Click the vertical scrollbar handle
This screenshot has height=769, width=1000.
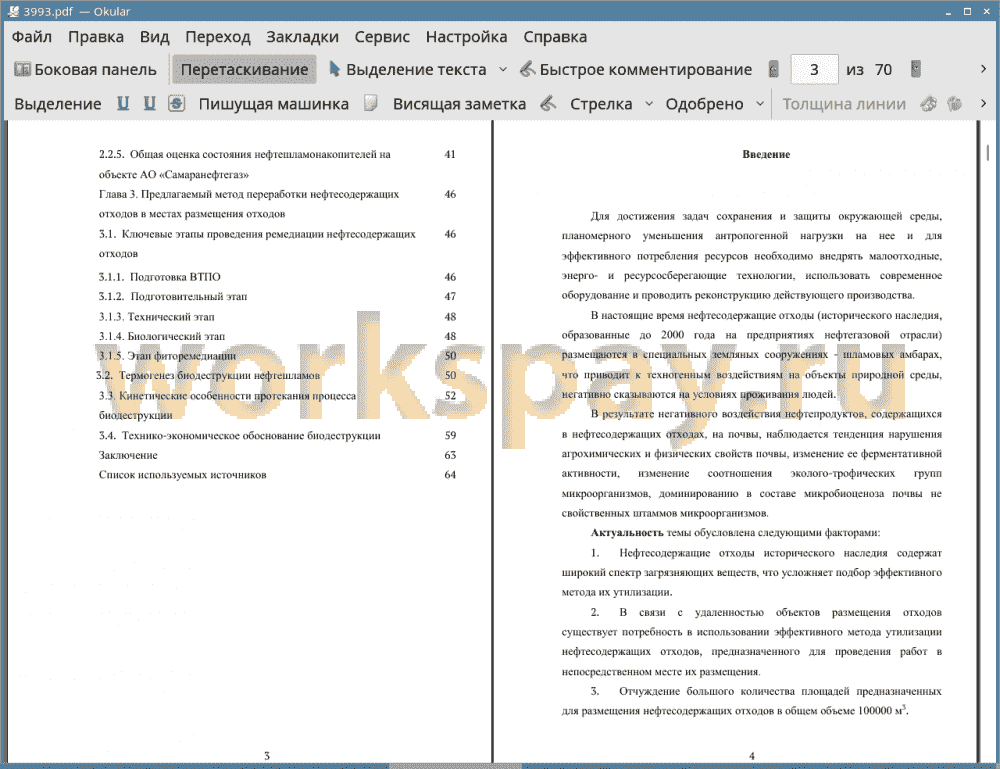pyautogui.click(x=988, y=152)
